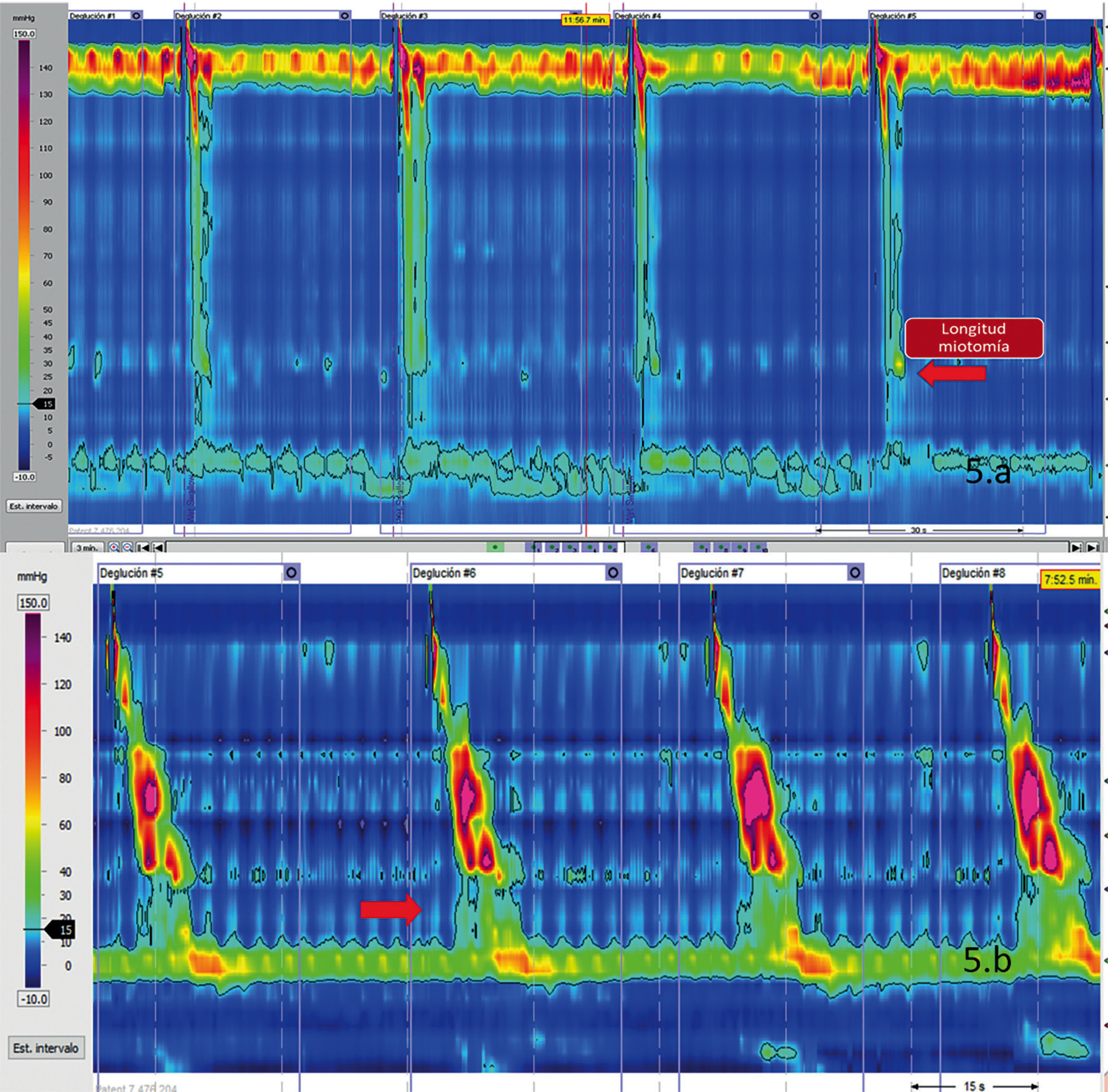Jump to end with last right arrow icon
The width and height of the screenshot is (1108, 1092).
(x=1092, y=548)
